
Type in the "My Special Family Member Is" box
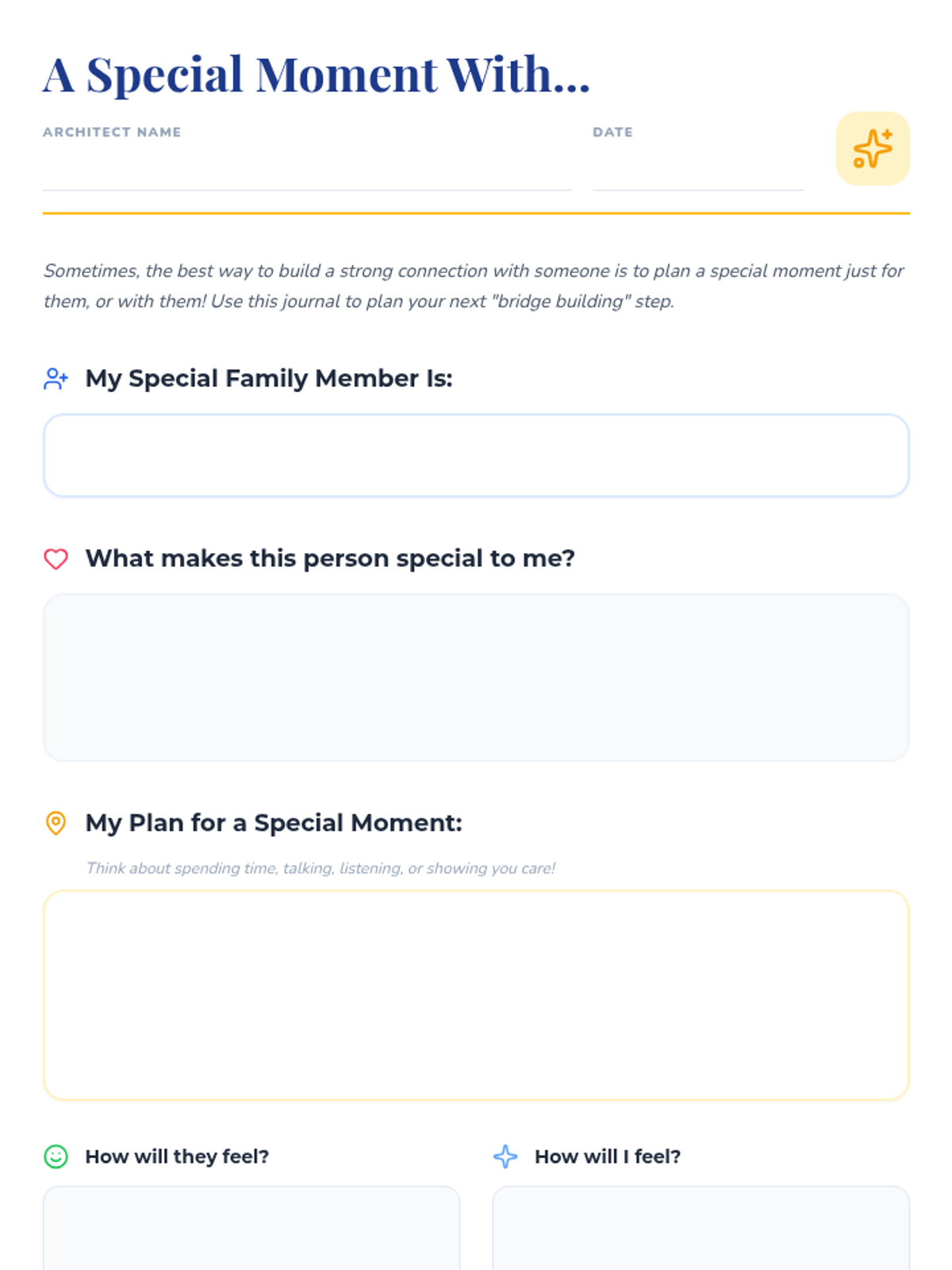[476, 456]
